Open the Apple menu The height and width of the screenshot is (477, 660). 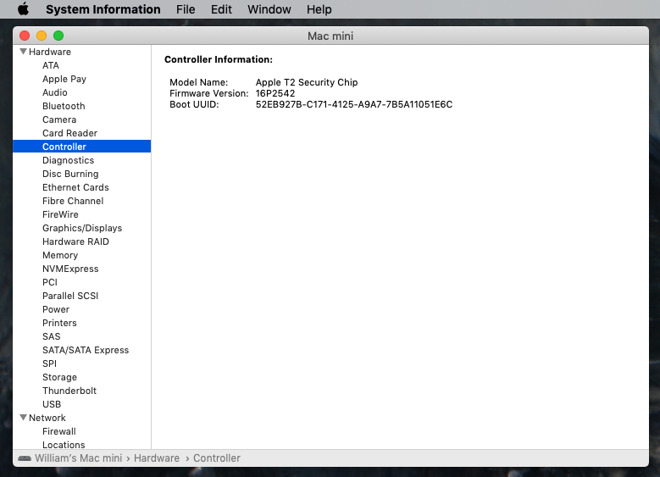(24, 9)
